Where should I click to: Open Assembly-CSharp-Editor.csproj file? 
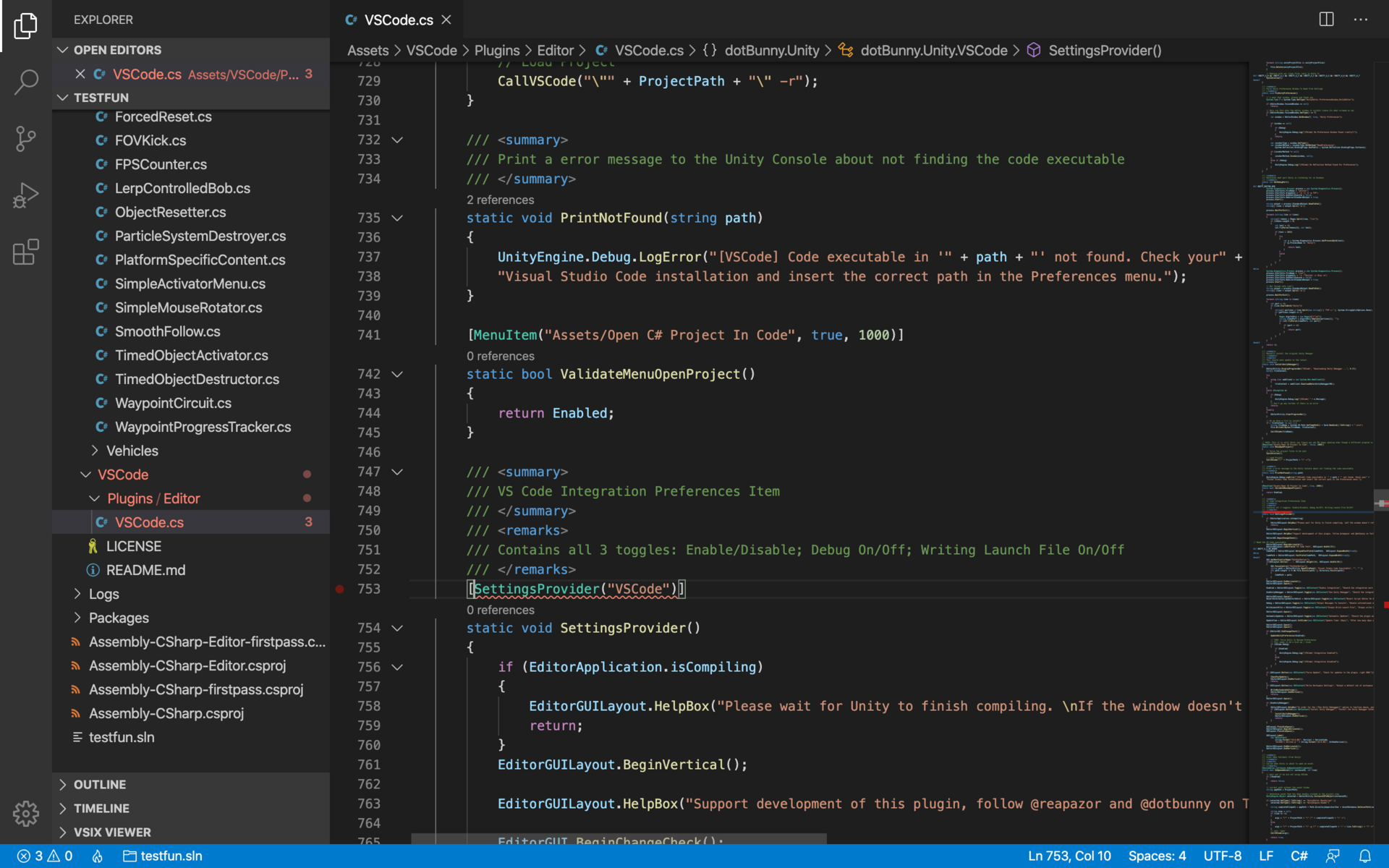pyautogui.click(x=191, y=665)
